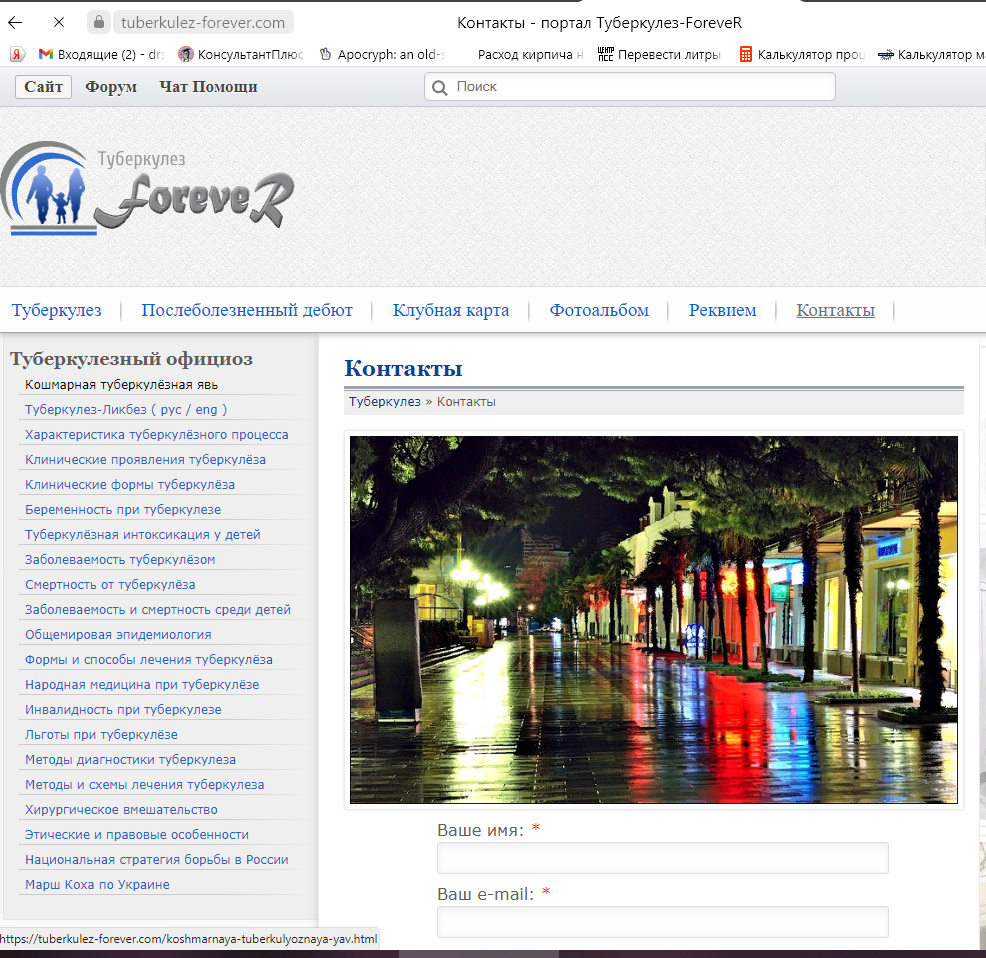Open Общемировая эпидемиология link
Viewport: 986px width, 958px height.
point(118,635)
